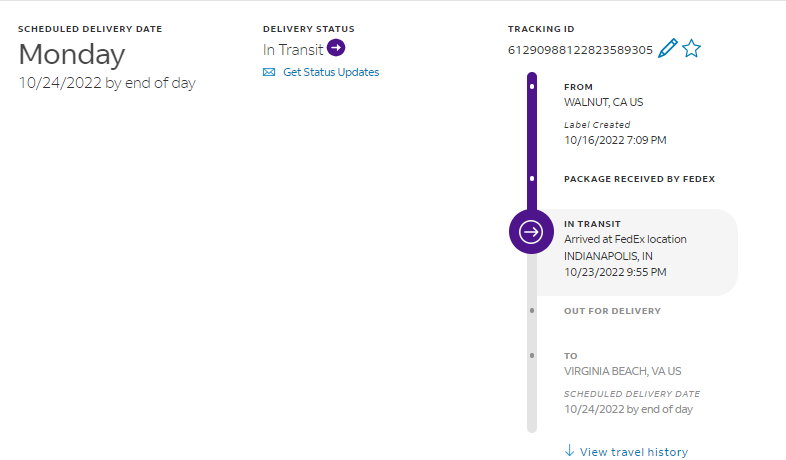Viewport: 786px width, 460px height.
Task: Click the down arrow beside View travel history
Action: [x=569, y=451]
